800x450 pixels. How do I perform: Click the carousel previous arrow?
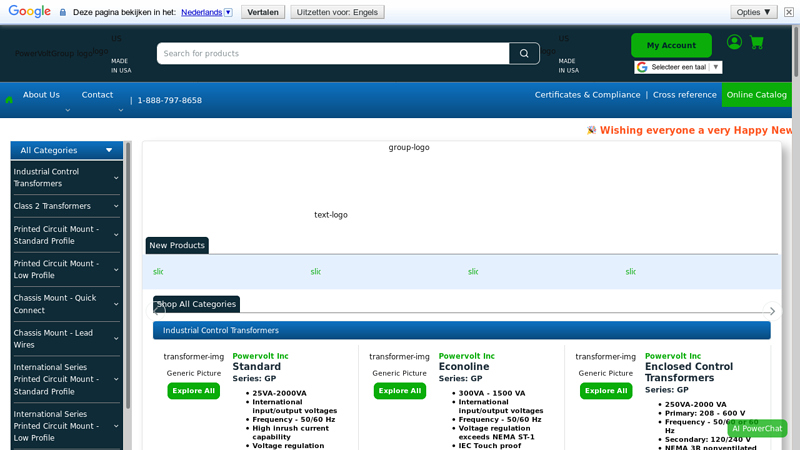point(160,311)
